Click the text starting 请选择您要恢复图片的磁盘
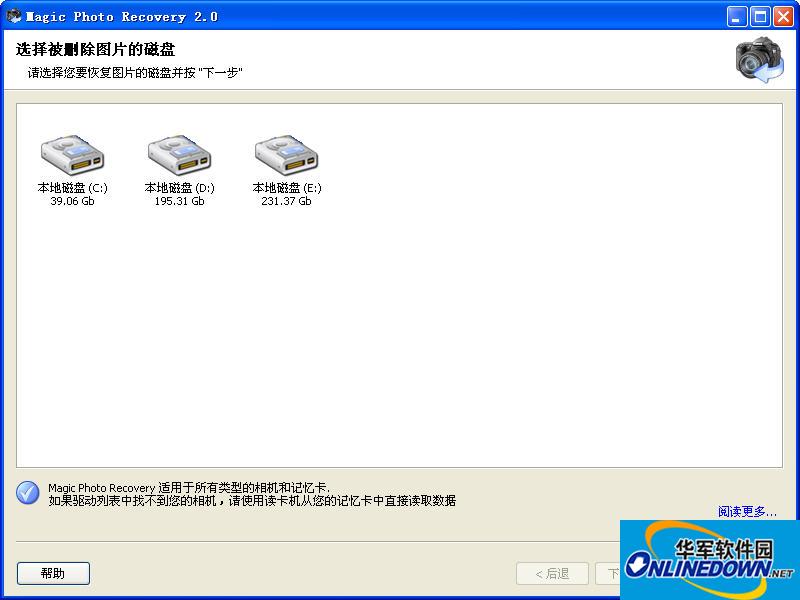This screenshot has width=800, height=600. click(135, 73)
